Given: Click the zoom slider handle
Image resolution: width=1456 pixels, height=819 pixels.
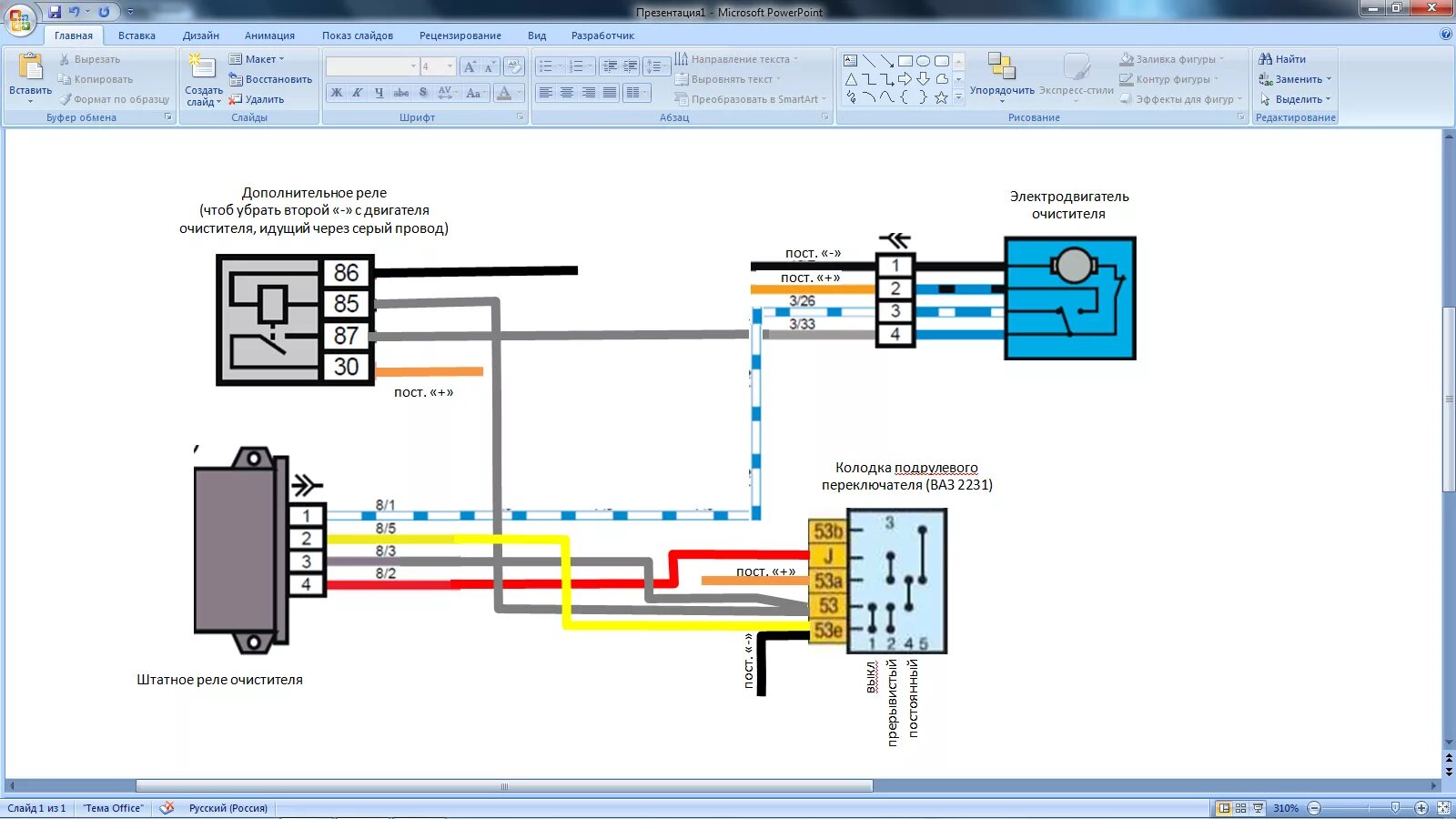Looking at the screenshot, I should coord(1395,808).
